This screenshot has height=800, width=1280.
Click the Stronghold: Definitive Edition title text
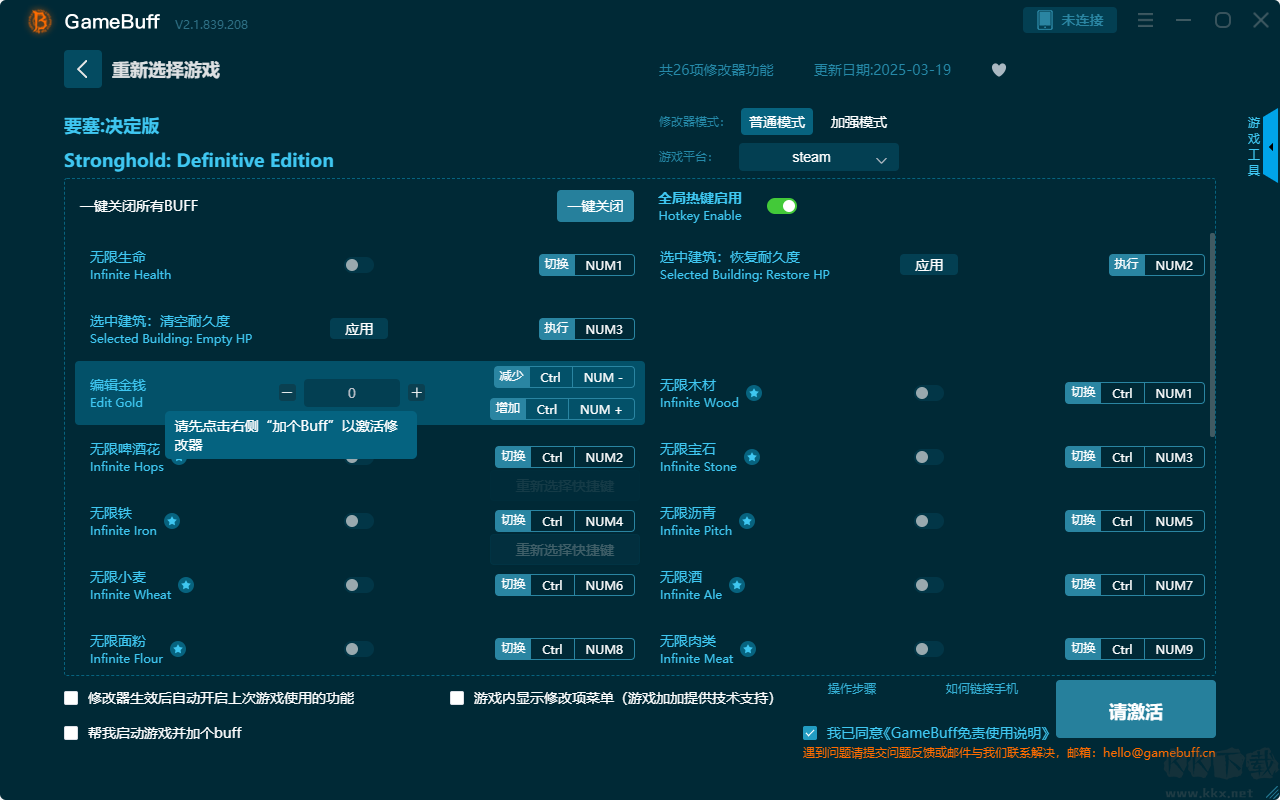(199, 160)
